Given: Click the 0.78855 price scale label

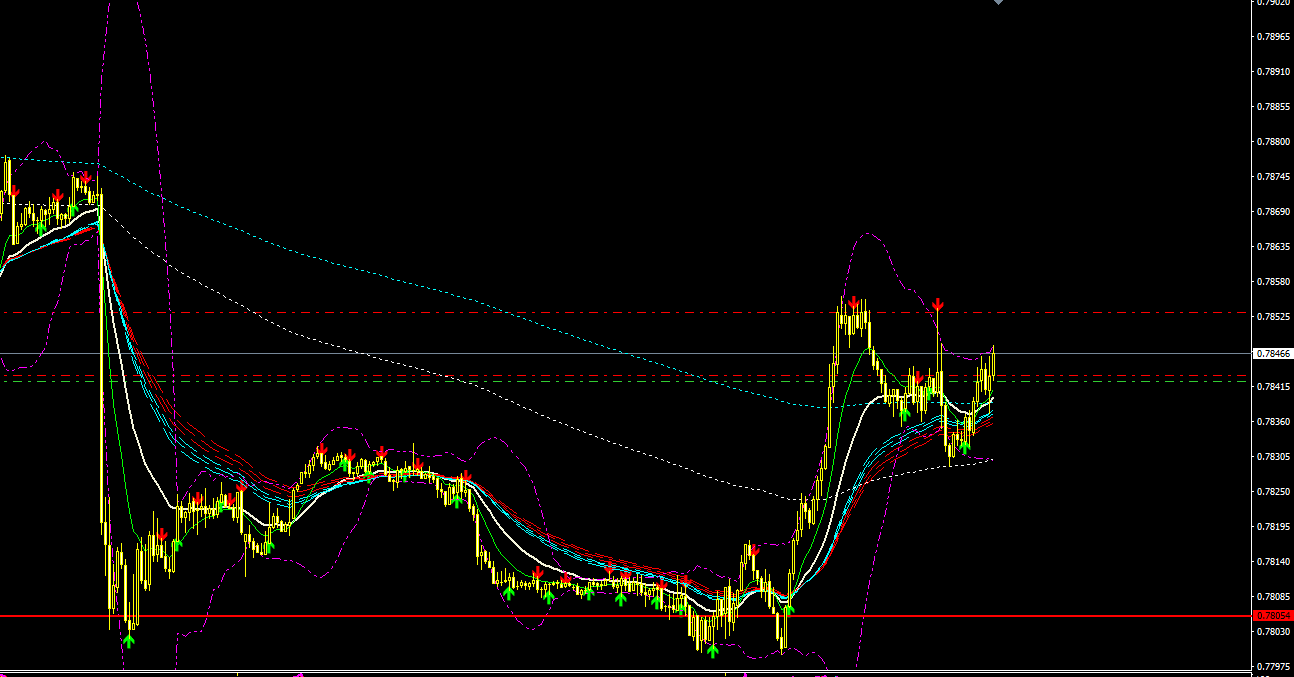Looking at the screenshot, I should [1273, 107].
